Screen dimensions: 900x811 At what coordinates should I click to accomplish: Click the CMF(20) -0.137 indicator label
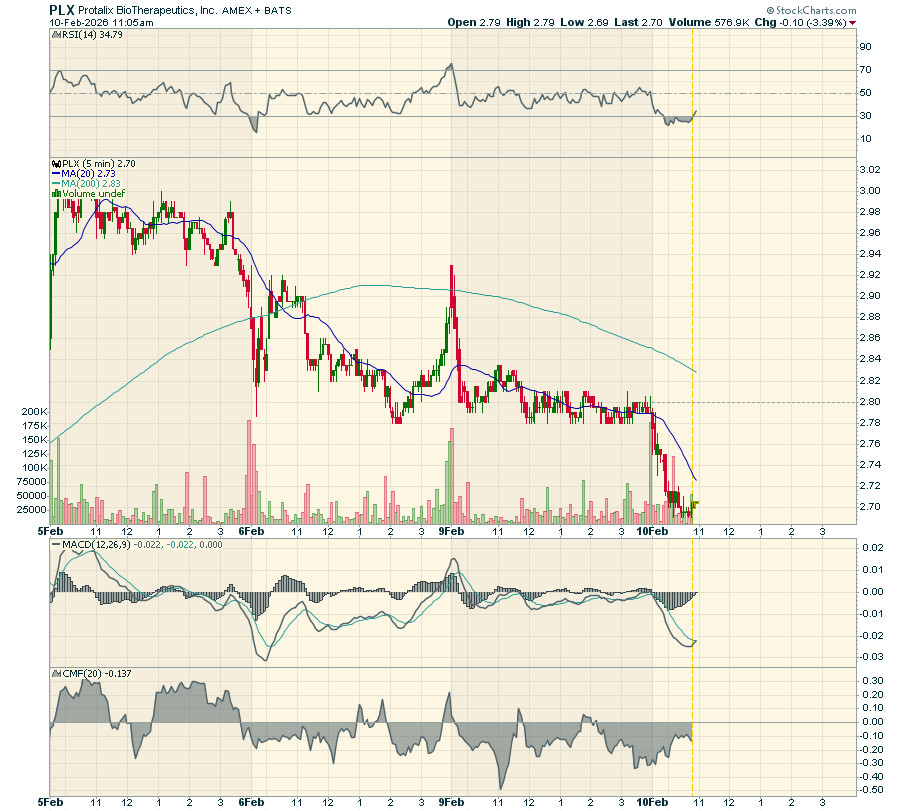pyautogui.click(x=96, y=673)
